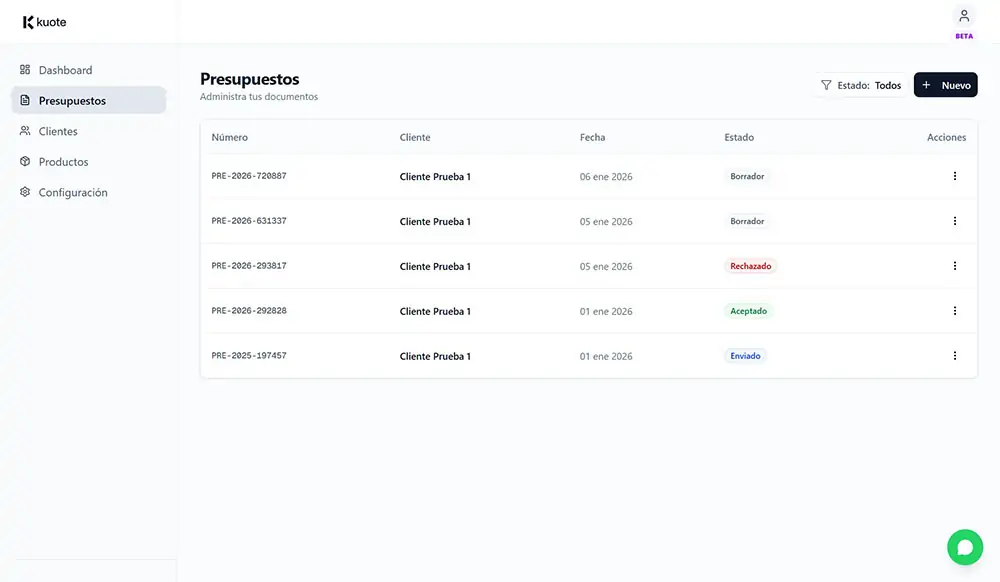
Task: Select the Clientes menu entry
Action: (57, 131)
